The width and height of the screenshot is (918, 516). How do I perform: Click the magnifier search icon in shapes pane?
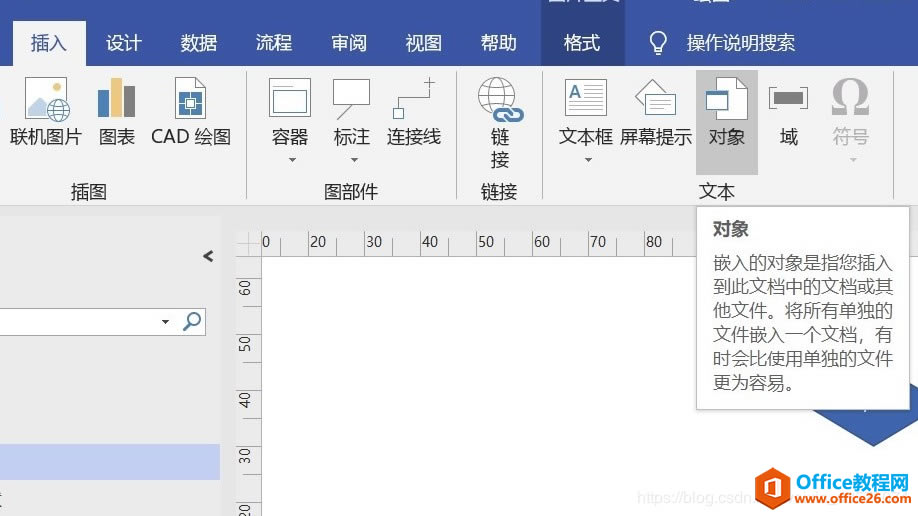click(x=192, y=321)
